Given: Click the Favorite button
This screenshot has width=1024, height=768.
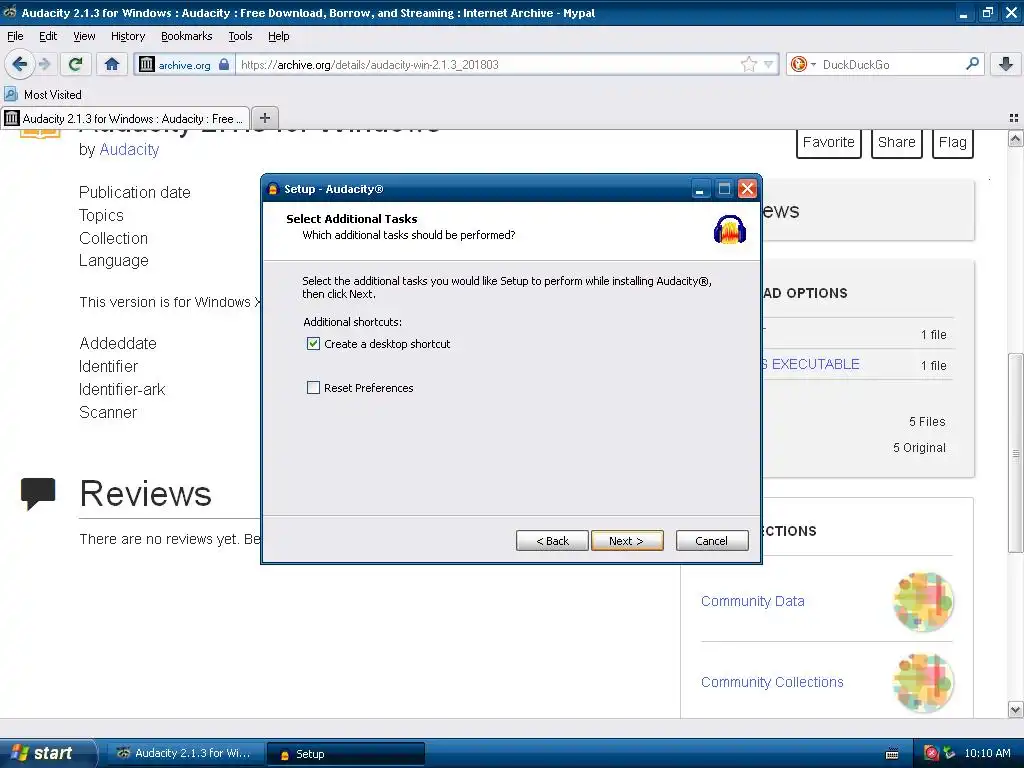Looking at the screenshot, I should 829,142.
